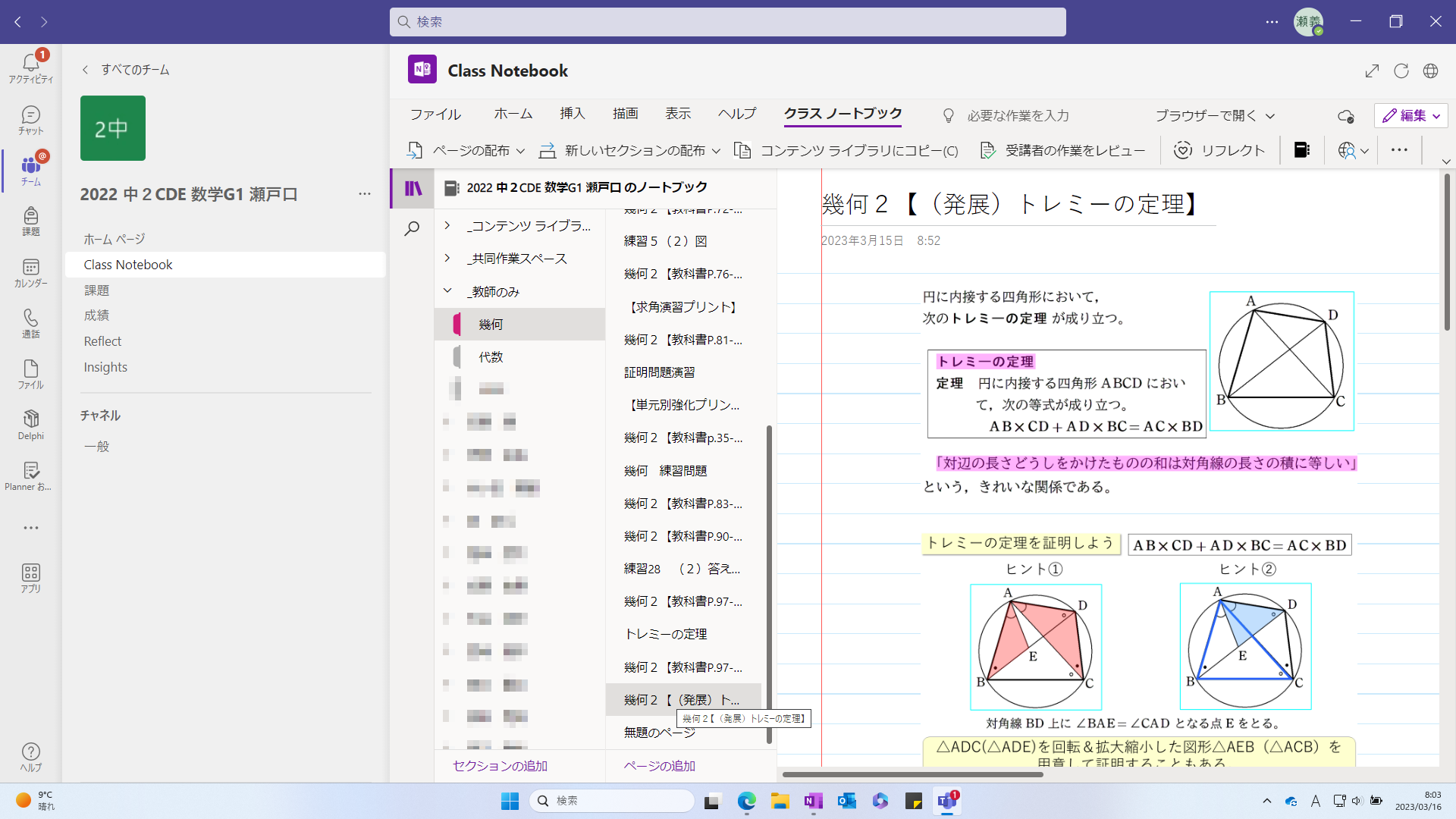The height and width of the screenshot is (819, 1456).
Task: Click the Class Notebook navigation pane icon
Action: (x=411, y=187)
